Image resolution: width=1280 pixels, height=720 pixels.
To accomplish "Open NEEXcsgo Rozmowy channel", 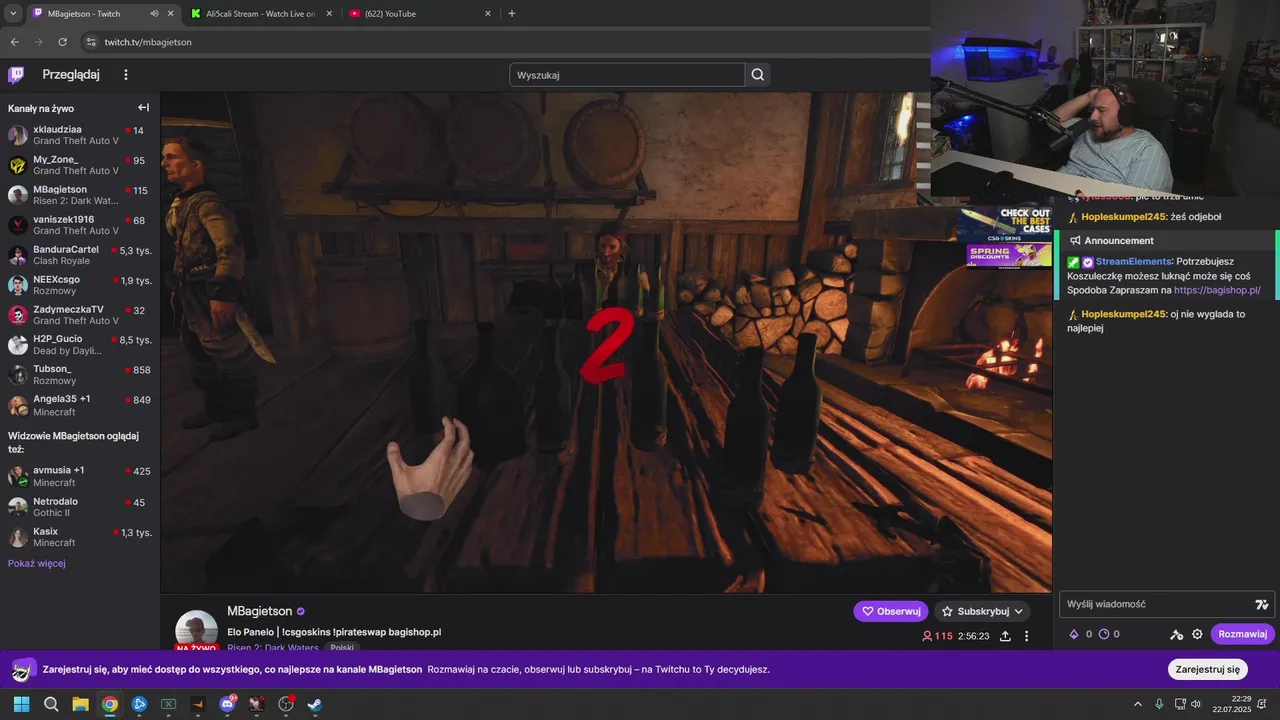I will point(80,285).
